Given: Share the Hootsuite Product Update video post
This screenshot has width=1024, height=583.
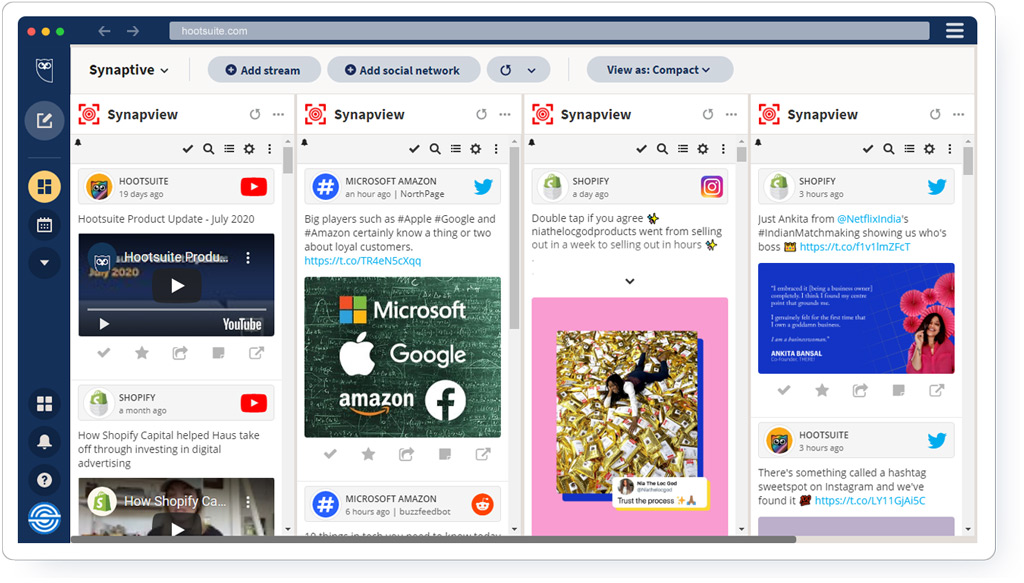Looking at the screenshot, I should (180, 353).
